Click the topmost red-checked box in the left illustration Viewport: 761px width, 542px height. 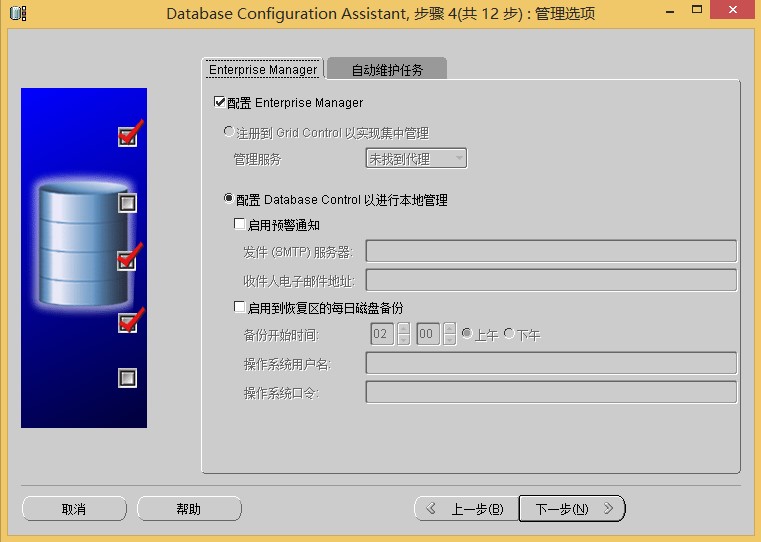[x=127, y=136]
